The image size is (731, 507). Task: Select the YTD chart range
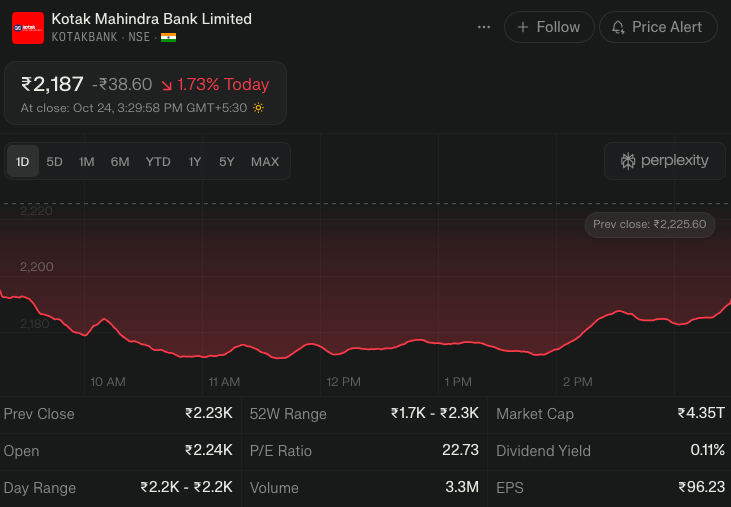pyautogui.click(x=158, y=161)
